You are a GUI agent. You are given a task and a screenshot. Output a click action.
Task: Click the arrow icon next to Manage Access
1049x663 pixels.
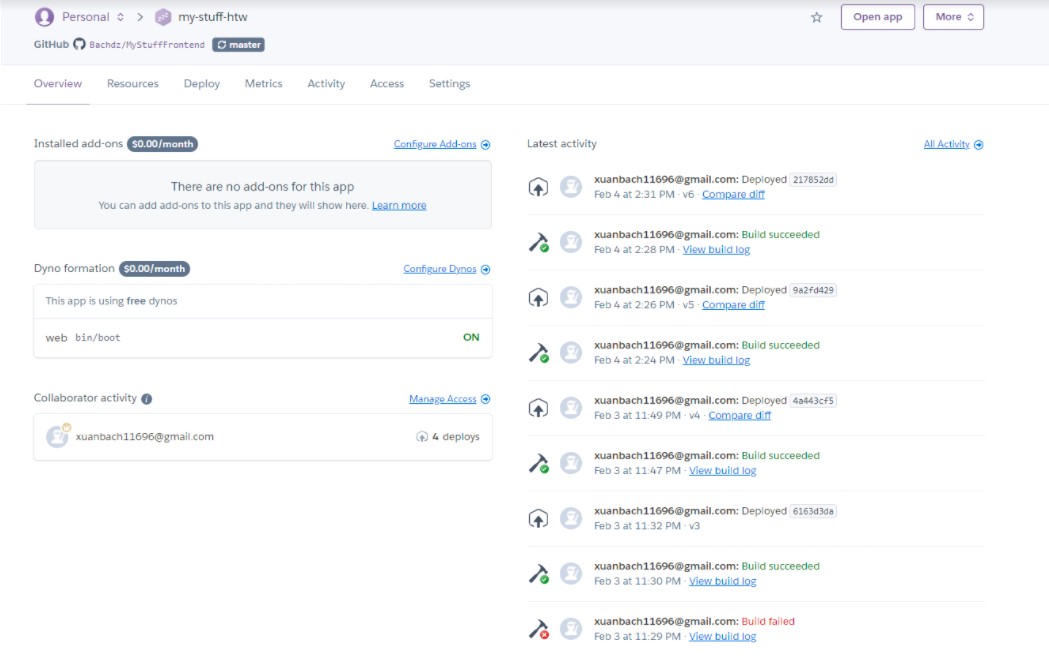[486, 399]
